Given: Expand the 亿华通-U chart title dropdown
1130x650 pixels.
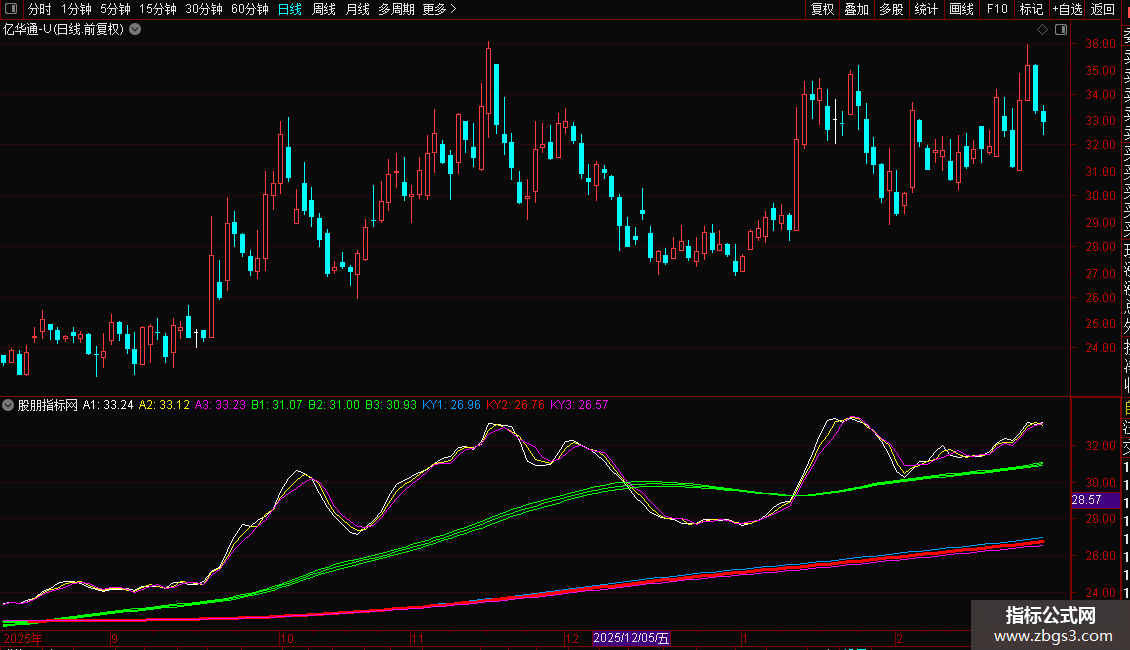Looking at the screenshot, I should [x=135, y=29].
